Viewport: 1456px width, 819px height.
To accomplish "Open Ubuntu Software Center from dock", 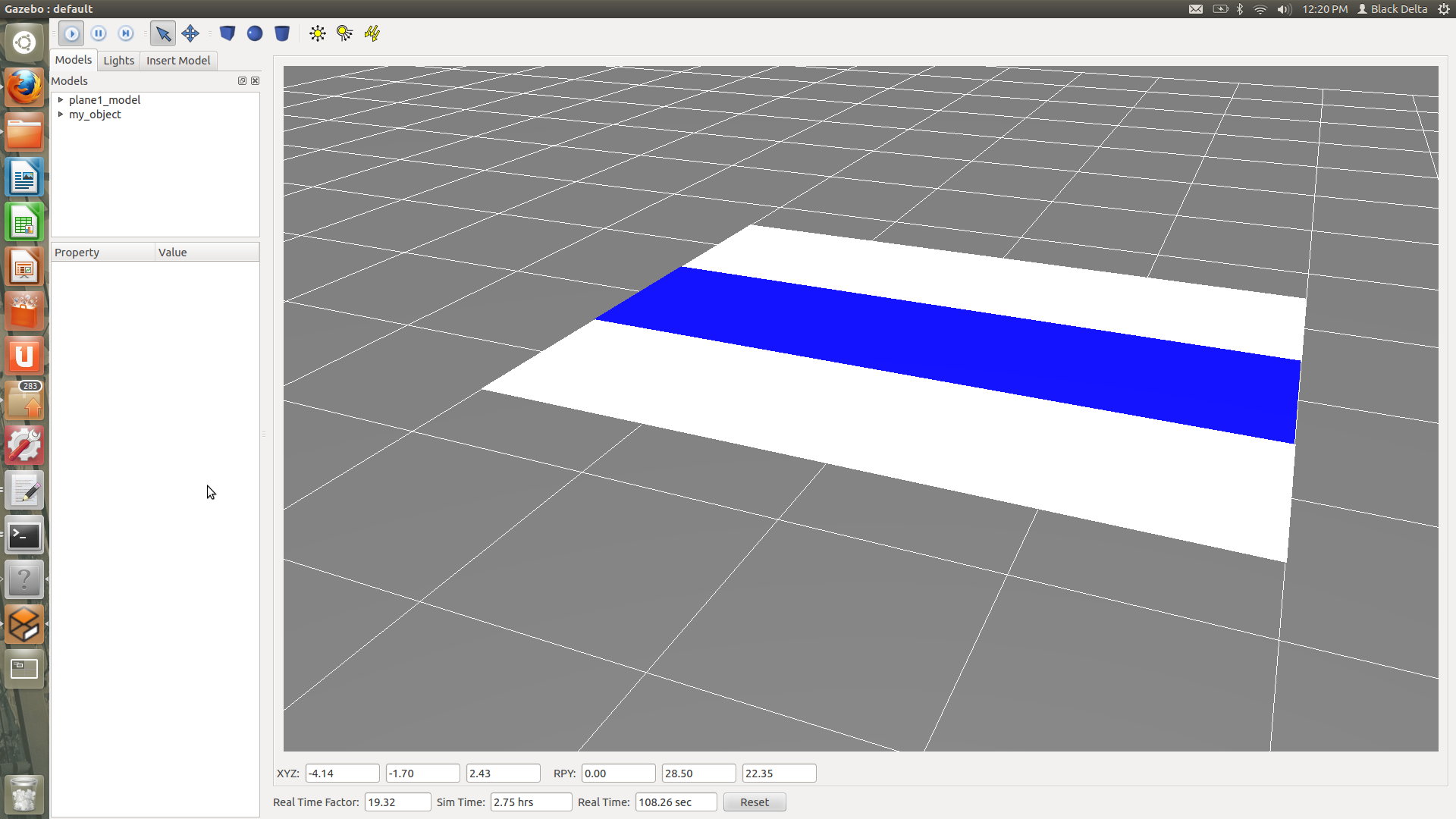I will [x=24, y=312].
